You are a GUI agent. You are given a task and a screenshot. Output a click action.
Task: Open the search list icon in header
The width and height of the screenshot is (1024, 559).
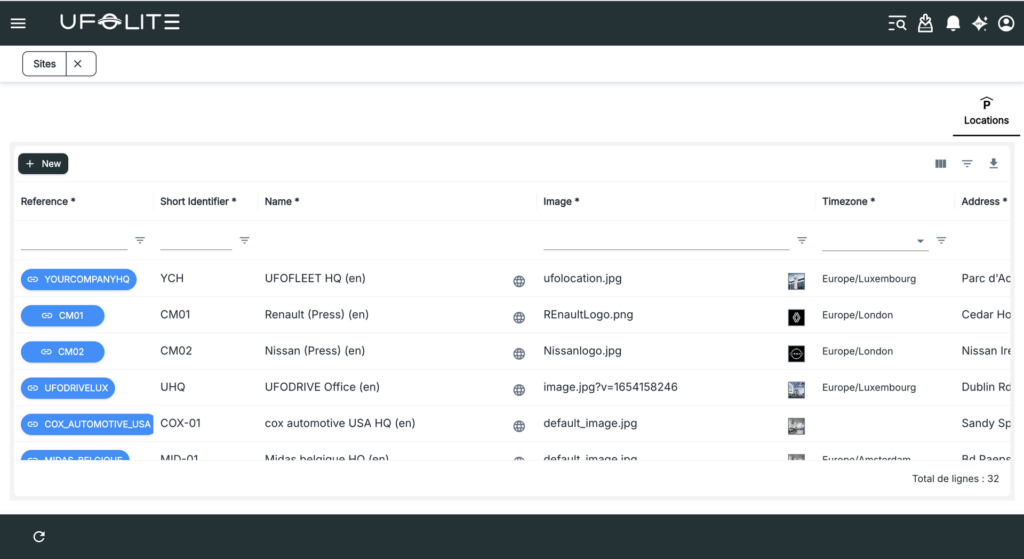[x=897, y=23]
